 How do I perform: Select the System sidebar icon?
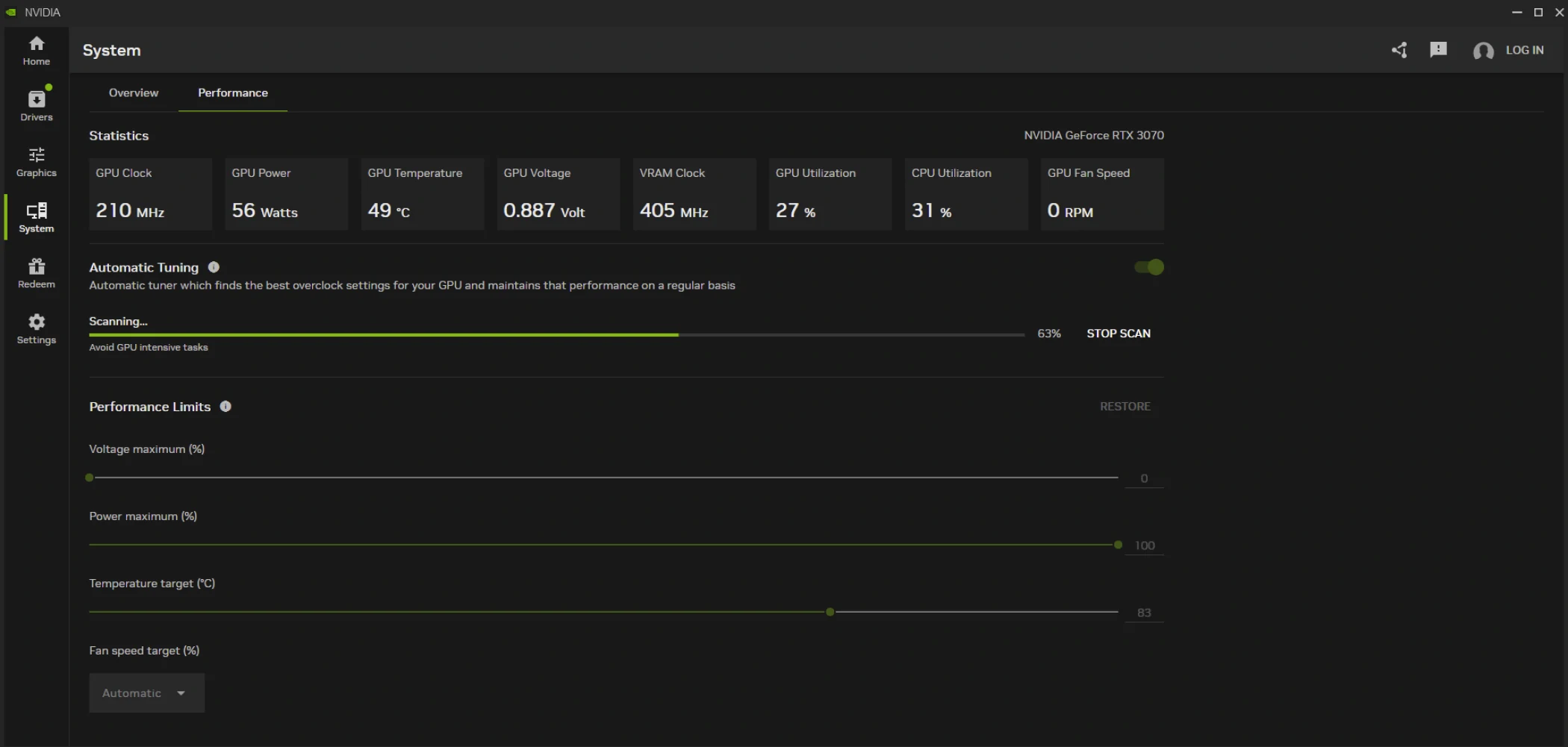[35, 217]
